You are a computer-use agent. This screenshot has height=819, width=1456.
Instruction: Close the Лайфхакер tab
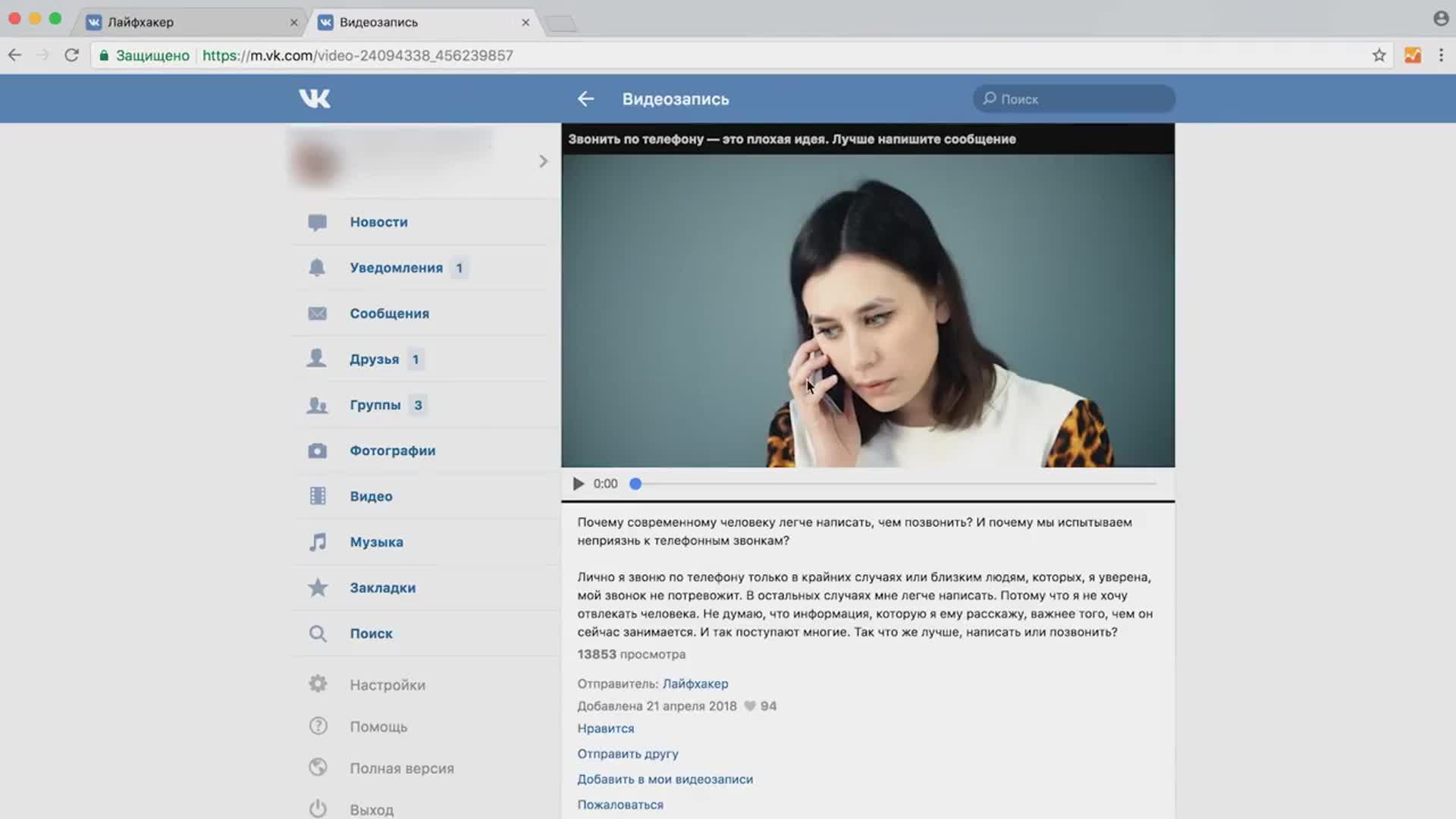coord(293,23)
